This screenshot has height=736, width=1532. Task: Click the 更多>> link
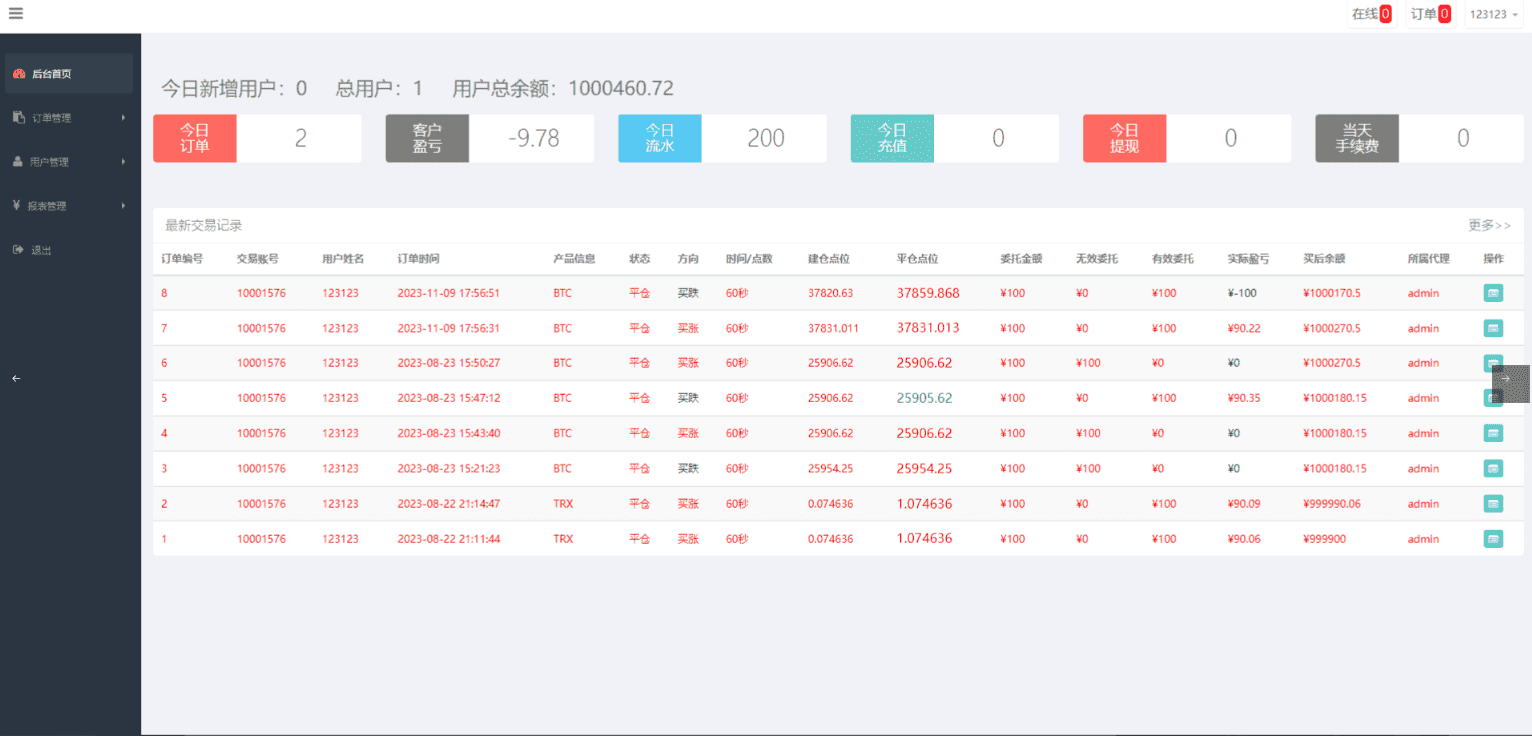1489,225
